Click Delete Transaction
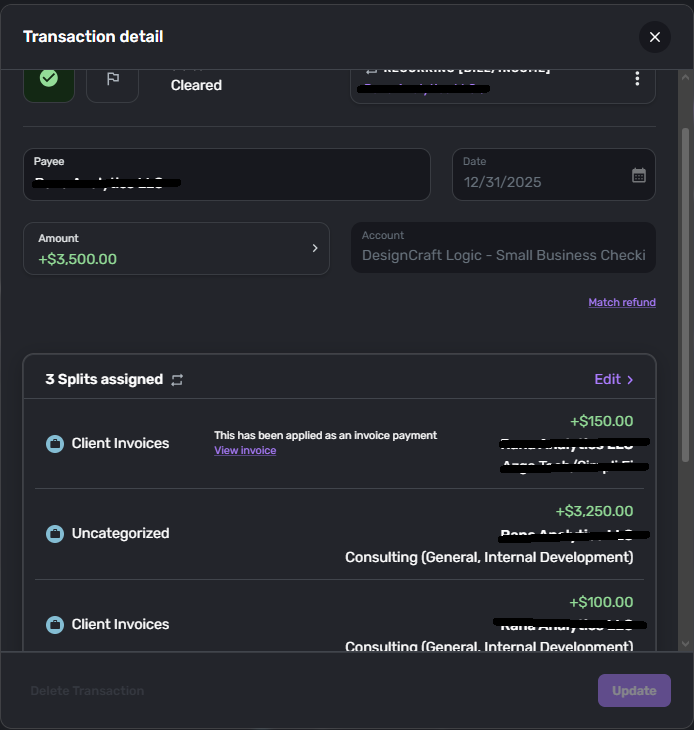This screenshot has width=694, height=730. [87, 691]
